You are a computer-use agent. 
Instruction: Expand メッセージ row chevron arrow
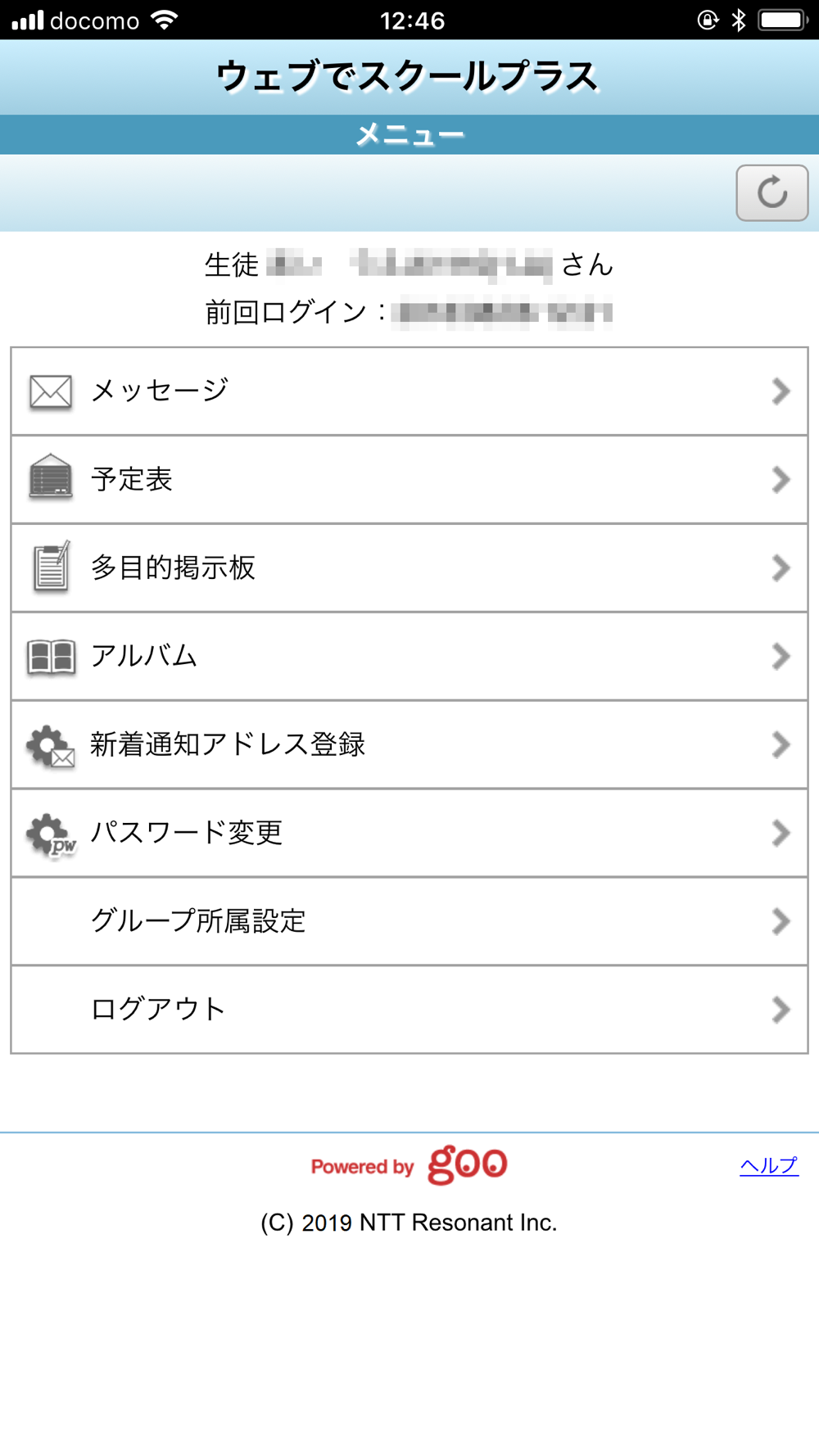click(x=781, y=391)
